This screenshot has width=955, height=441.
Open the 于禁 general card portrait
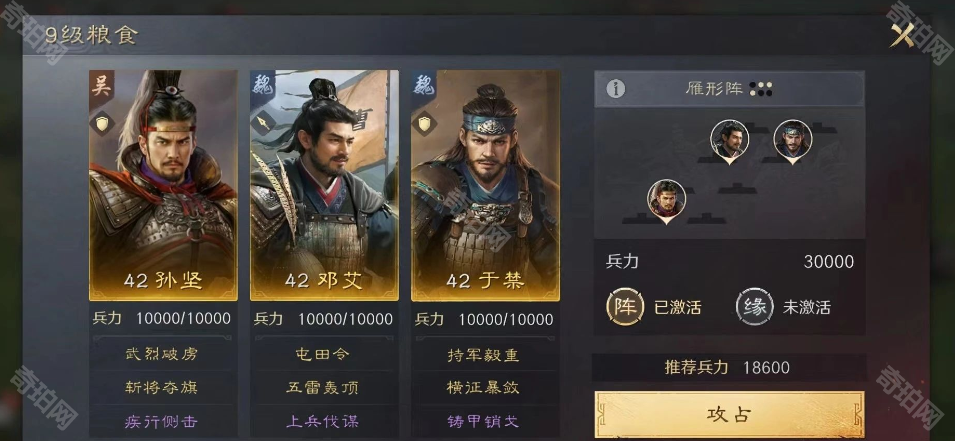click(x=485, y=185)
